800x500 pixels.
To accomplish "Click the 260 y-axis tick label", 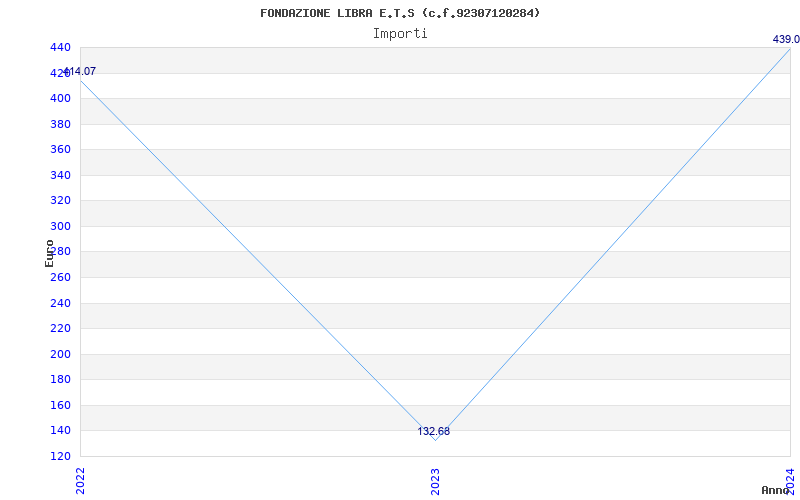I will coord(60,277).
